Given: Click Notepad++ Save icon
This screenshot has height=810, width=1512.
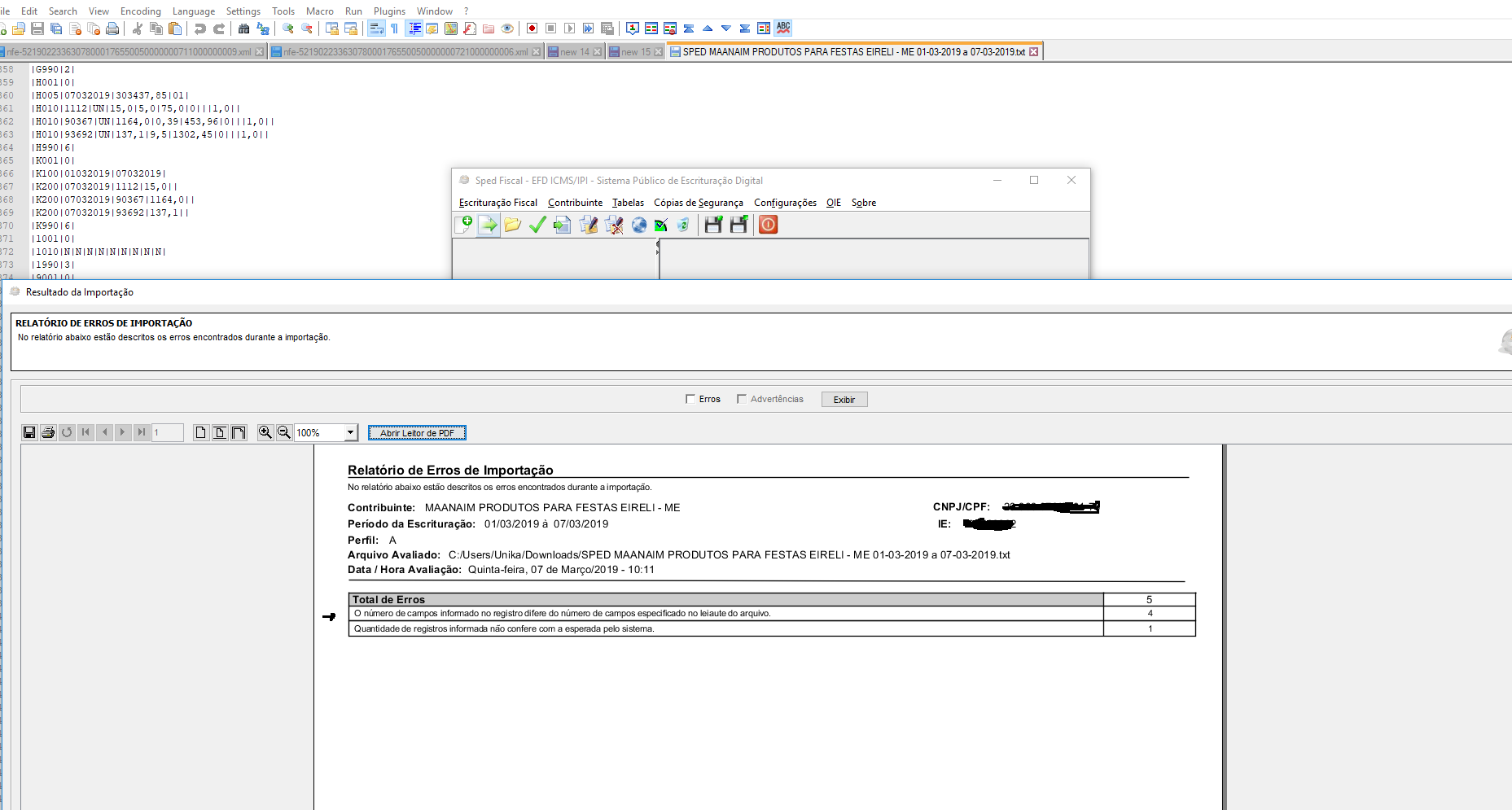Looking at the screenshot, I should click(37, 28).
